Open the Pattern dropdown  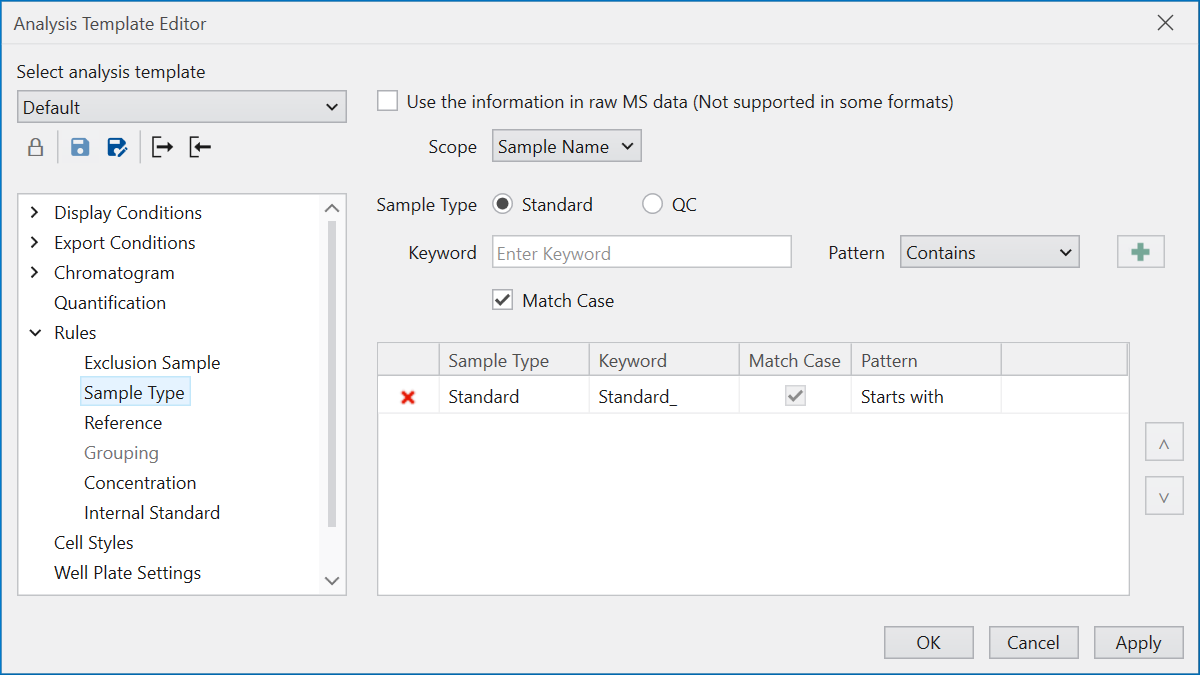[989, 253]
